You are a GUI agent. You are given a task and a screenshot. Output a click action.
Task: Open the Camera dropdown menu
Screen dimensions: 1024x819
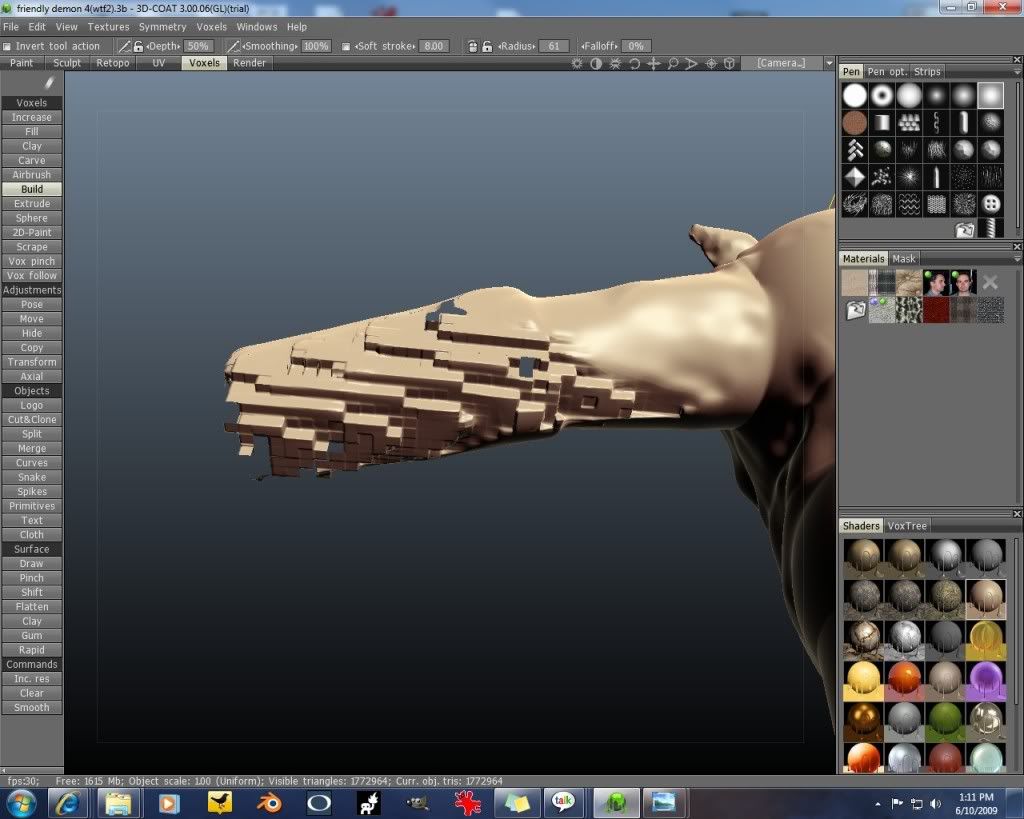[828, 63]
